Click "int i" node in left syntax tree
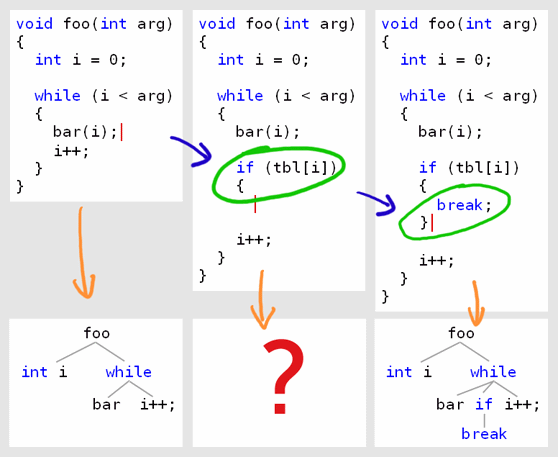The height and width of the screenshot is (457, 558). point(44,372)
